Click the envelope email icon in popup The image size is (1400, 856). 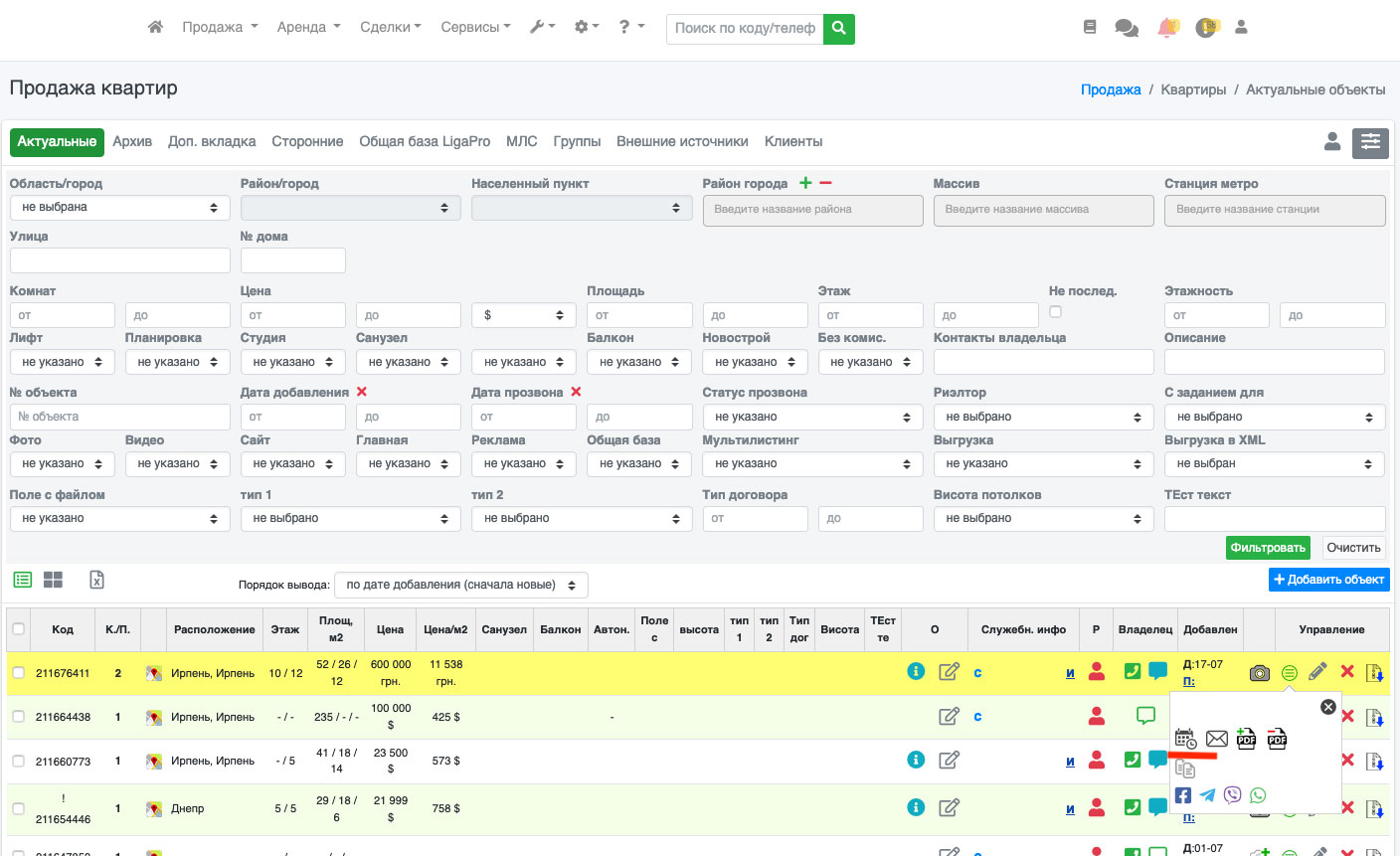pos(1216,739)
